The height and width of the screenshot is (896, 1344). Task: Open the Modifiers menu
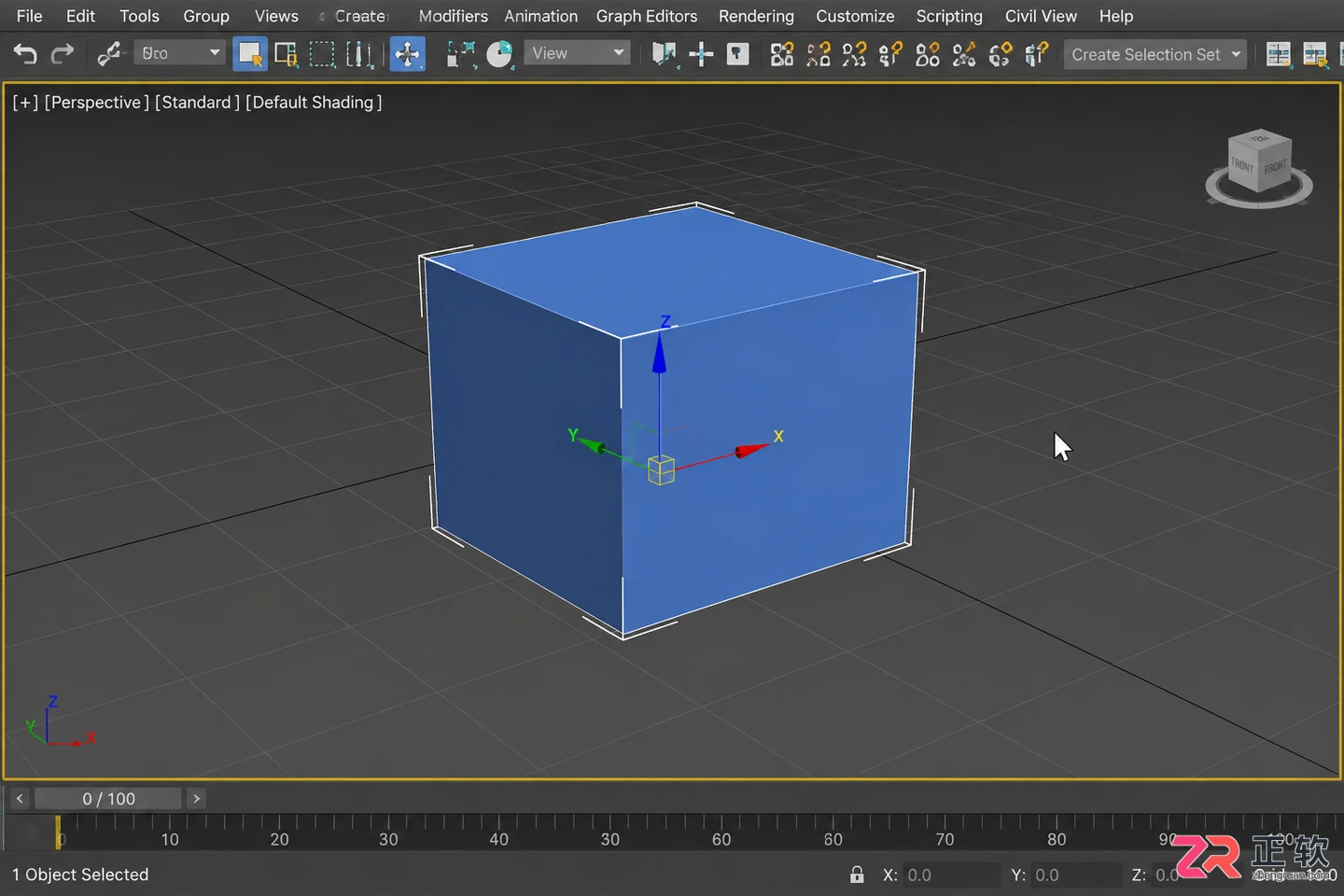pos(453,16)
